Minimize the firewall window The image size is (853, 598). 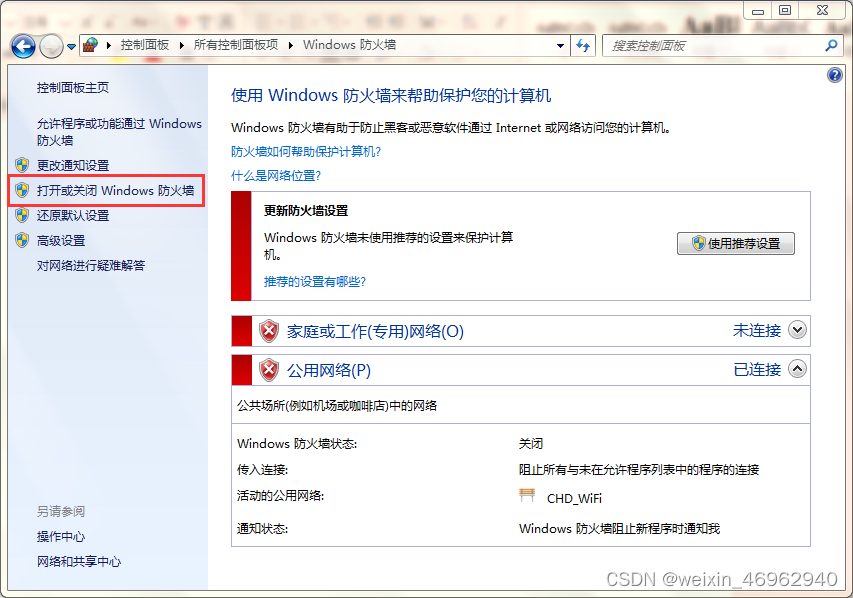[758, 10]
